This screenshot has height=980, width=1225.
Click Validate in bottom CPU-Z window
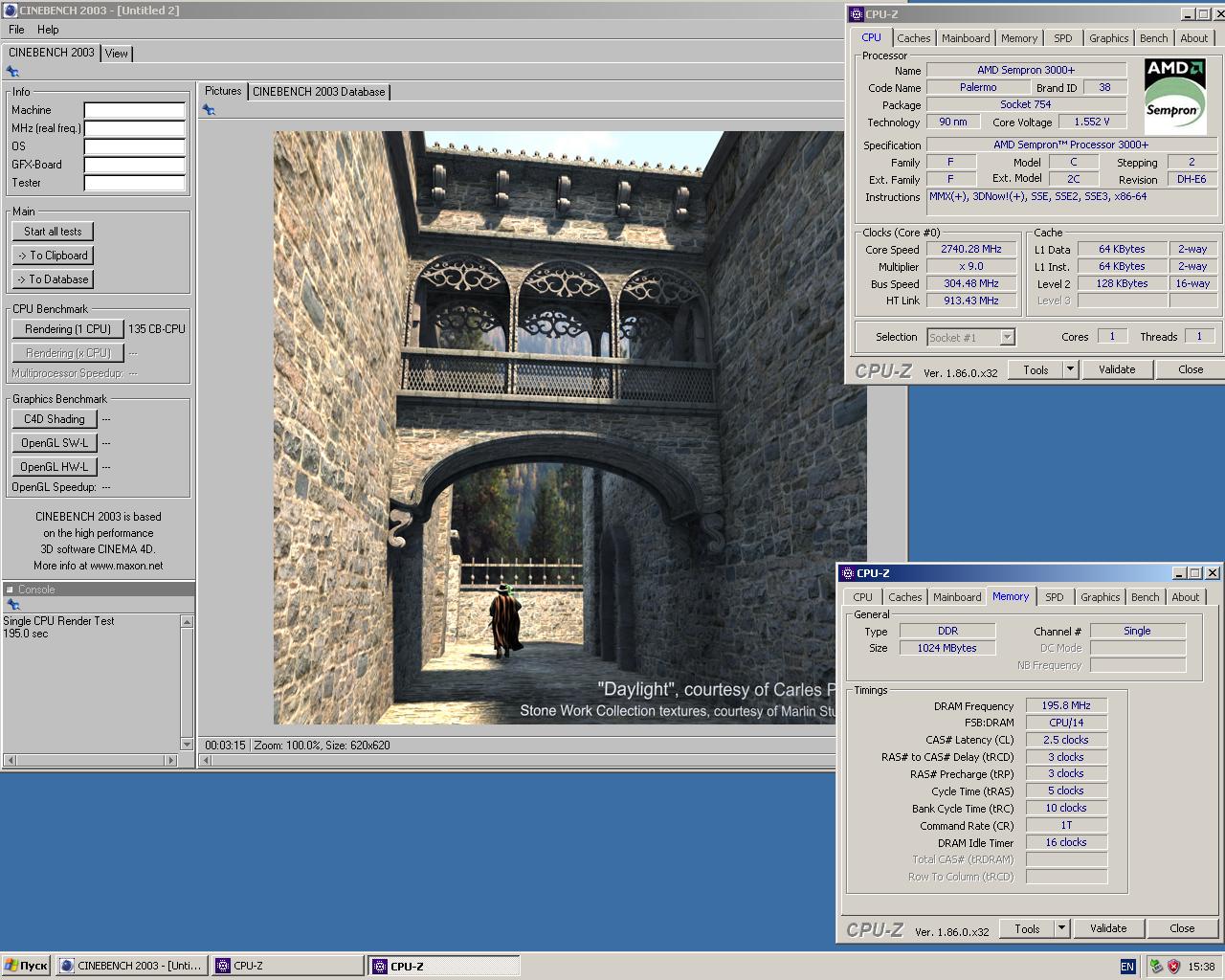(x=1108, y=928)
